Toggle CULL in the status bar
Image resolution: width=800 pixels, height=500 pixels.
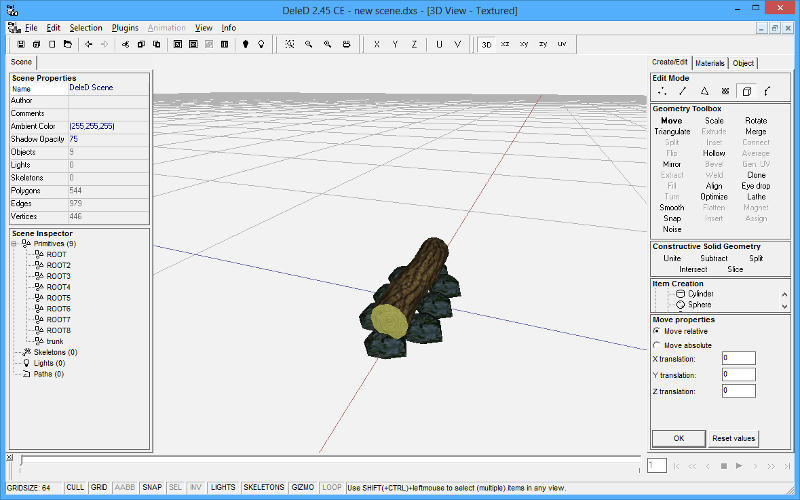pyautogui.click(x=75, y=487)
